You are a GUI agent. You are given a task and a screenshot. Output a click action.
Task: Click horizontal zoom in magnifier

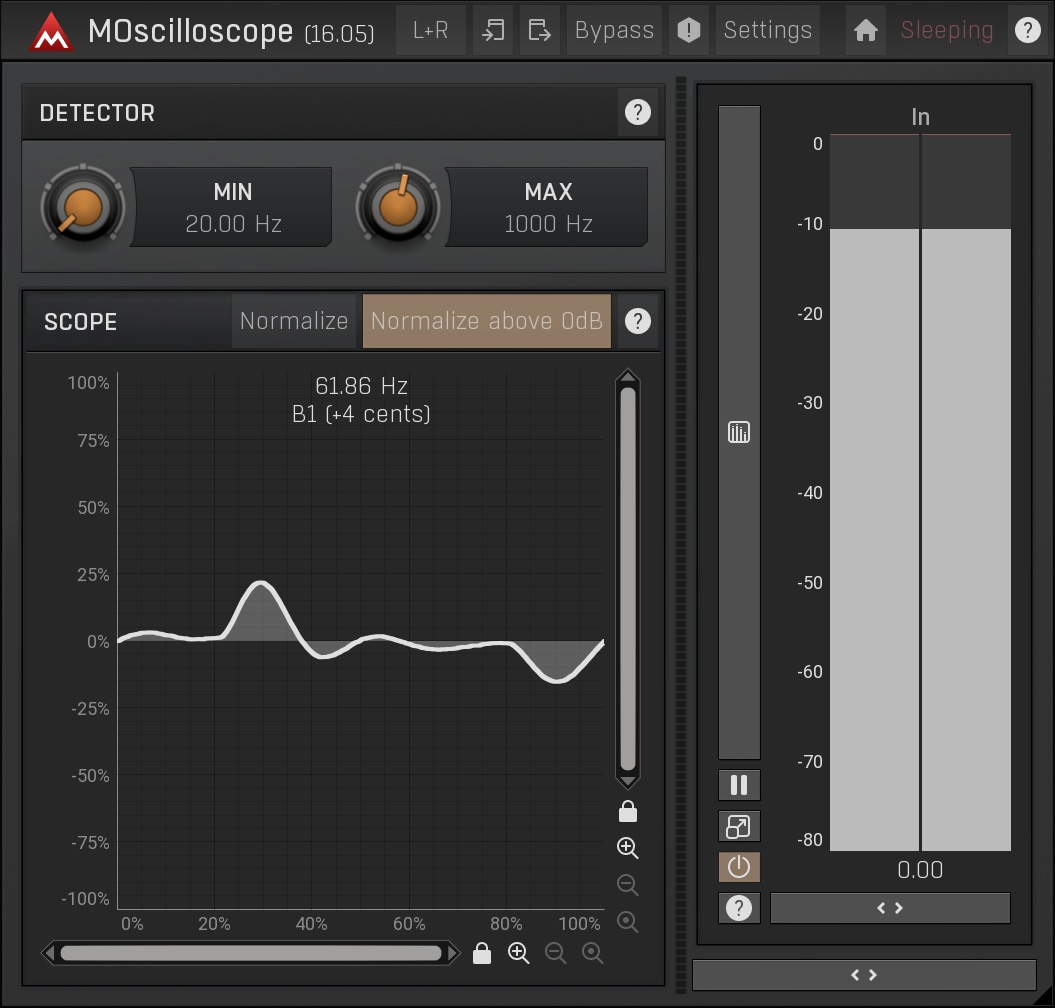[518, 953]
